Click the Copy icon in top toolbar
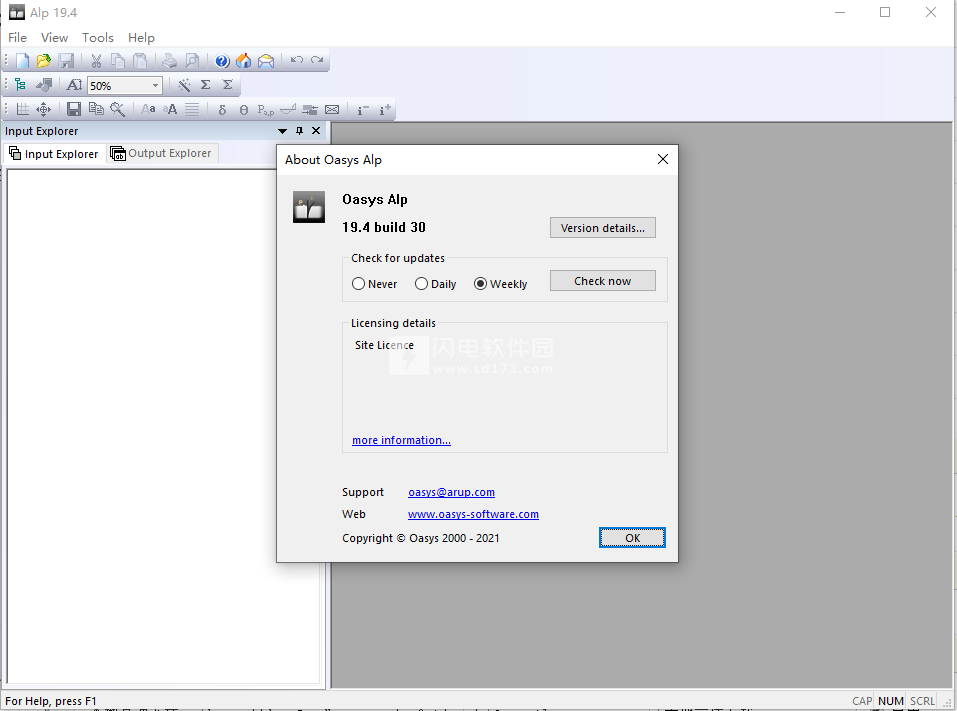The height and width of the screenshot is (711, 957). click(x=118, y=60)
